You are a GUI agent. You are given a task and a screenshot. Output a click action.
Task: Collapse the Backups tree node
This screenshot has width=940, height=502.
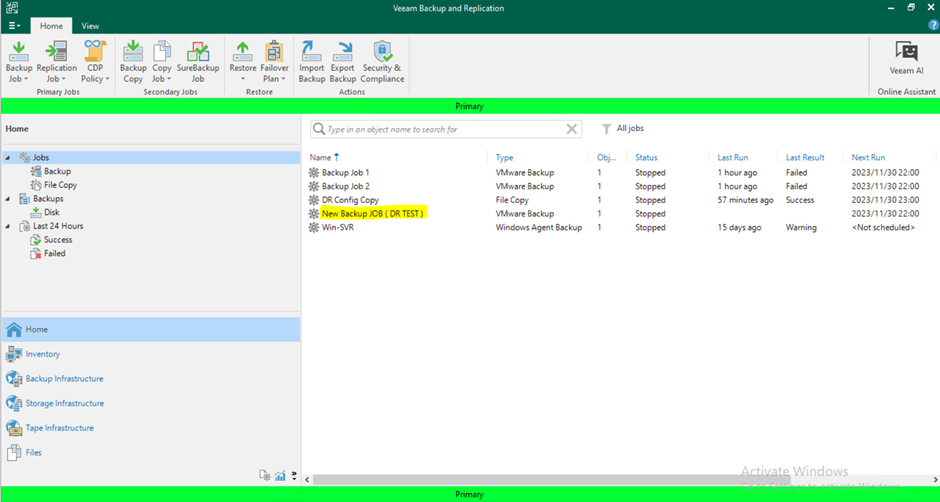(7, 199)
